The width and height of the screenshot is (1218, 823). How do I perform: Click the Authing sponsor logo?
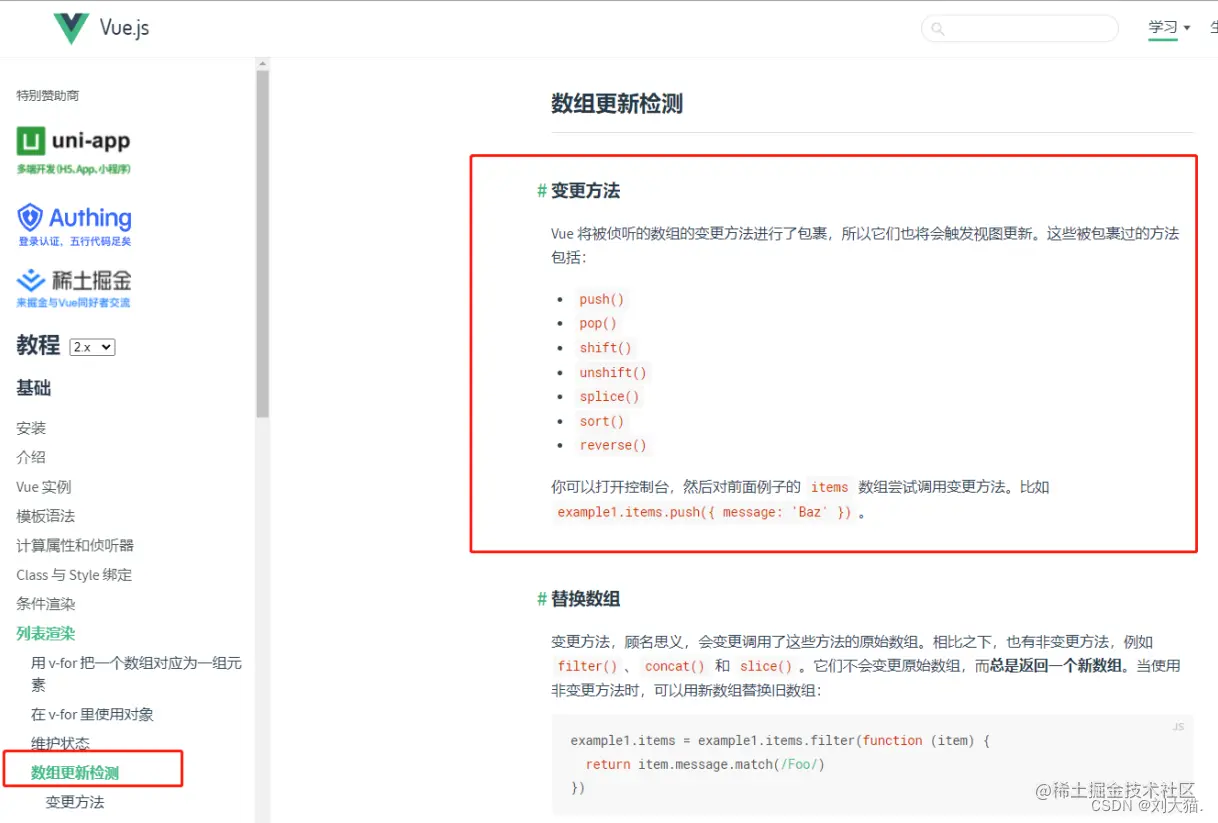[x=73, y=219]
